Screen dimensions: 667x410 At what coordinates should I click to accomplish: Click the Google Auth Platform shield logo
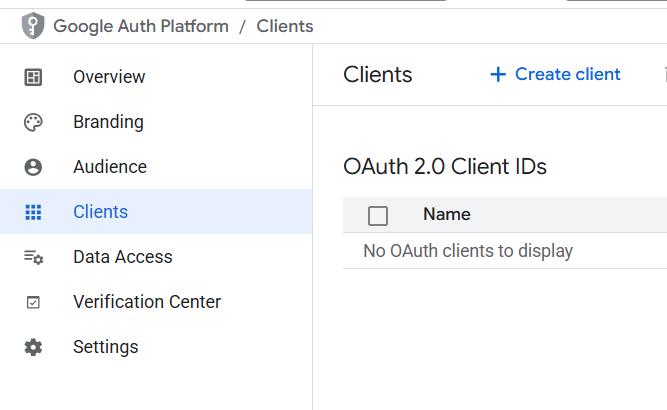point(33,26)
